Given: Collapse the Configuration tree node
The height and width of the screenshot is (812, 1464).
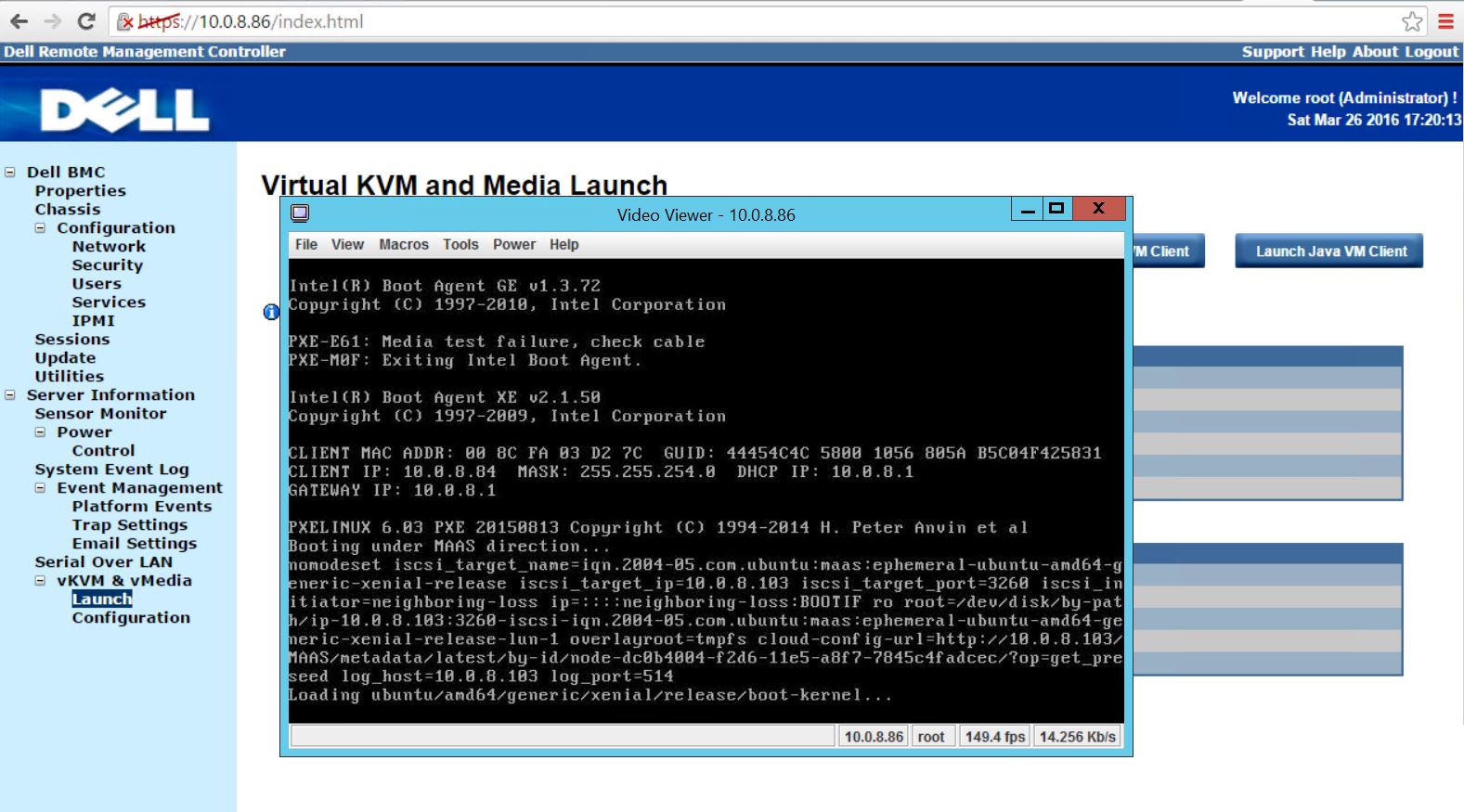Looking at the screenshot, I should tap(40, 227).
